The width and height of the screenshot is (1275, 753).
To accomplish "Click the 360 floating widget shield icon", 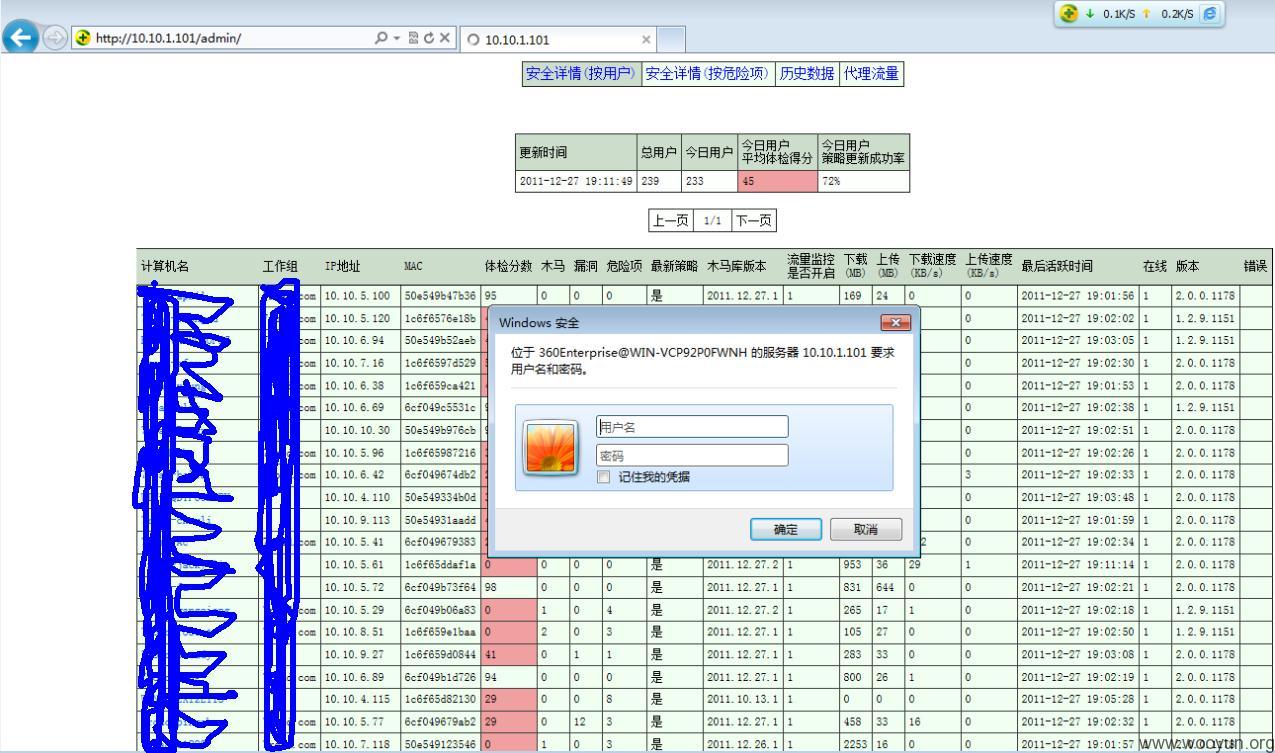I will click(x=1070, y=14).
